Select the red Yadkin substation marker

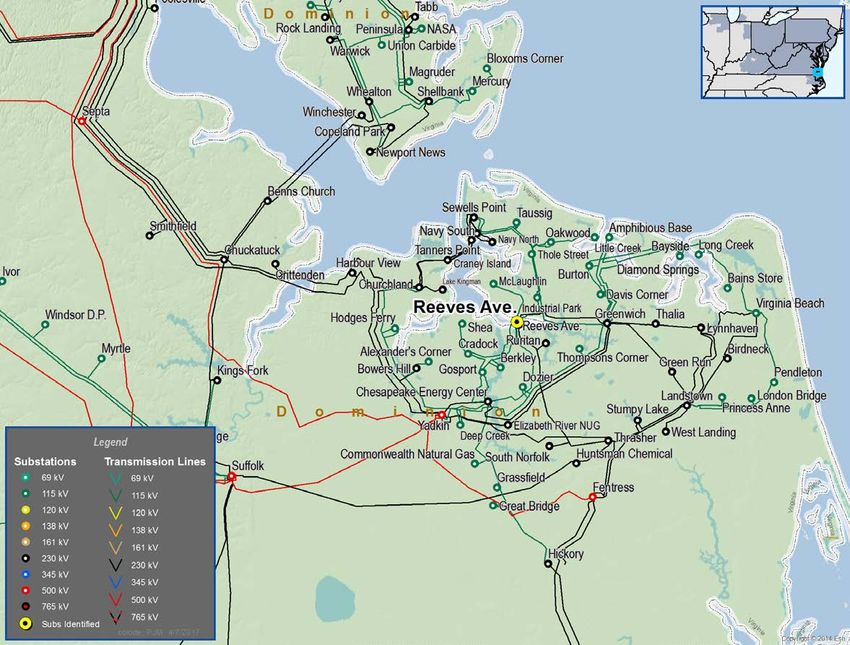tap(442, 415)
